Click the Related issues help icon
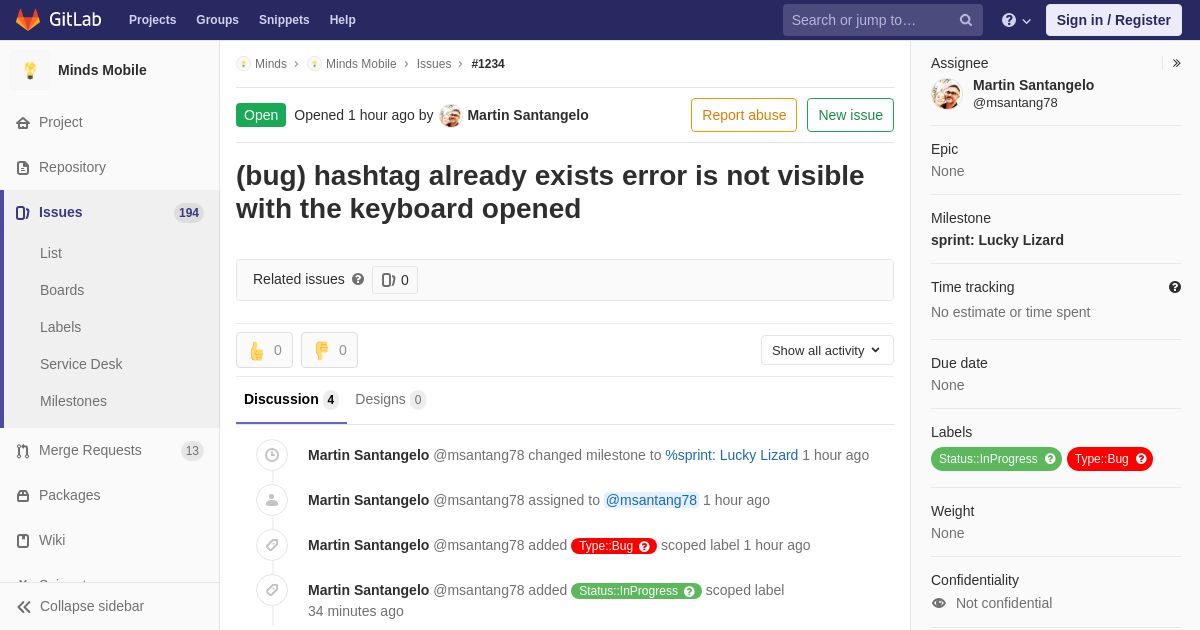The height and width of the screenshot is (630, 1200). [358, 280]
